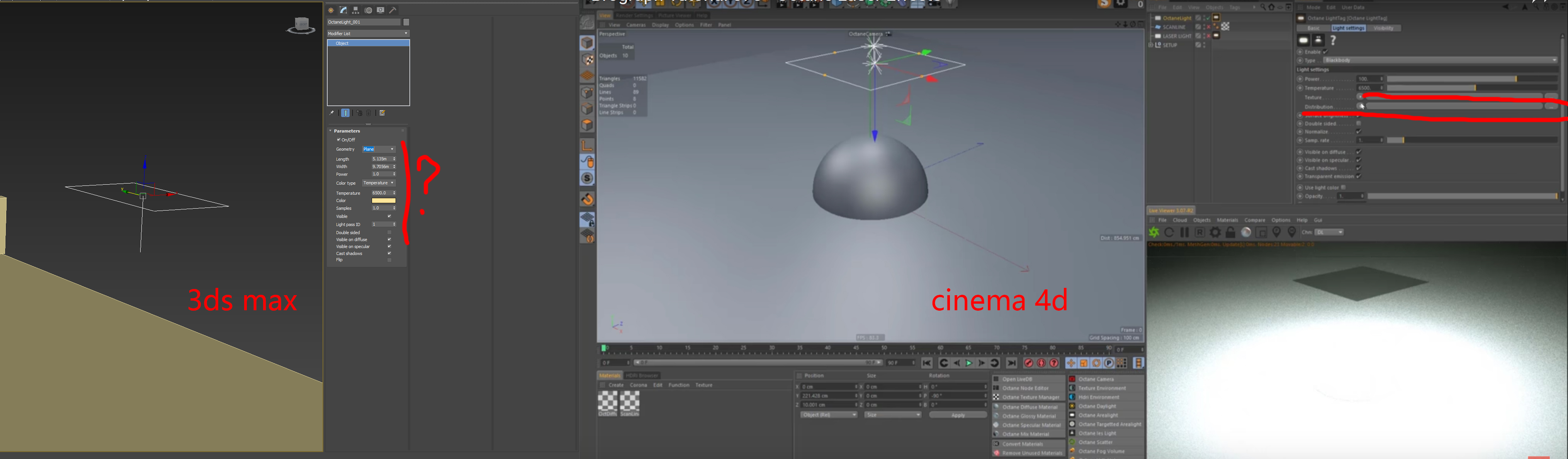Pause the Live Viewer render
Image resolution: width=1568 pixels, height=459 pixels.
point(1184,232)
